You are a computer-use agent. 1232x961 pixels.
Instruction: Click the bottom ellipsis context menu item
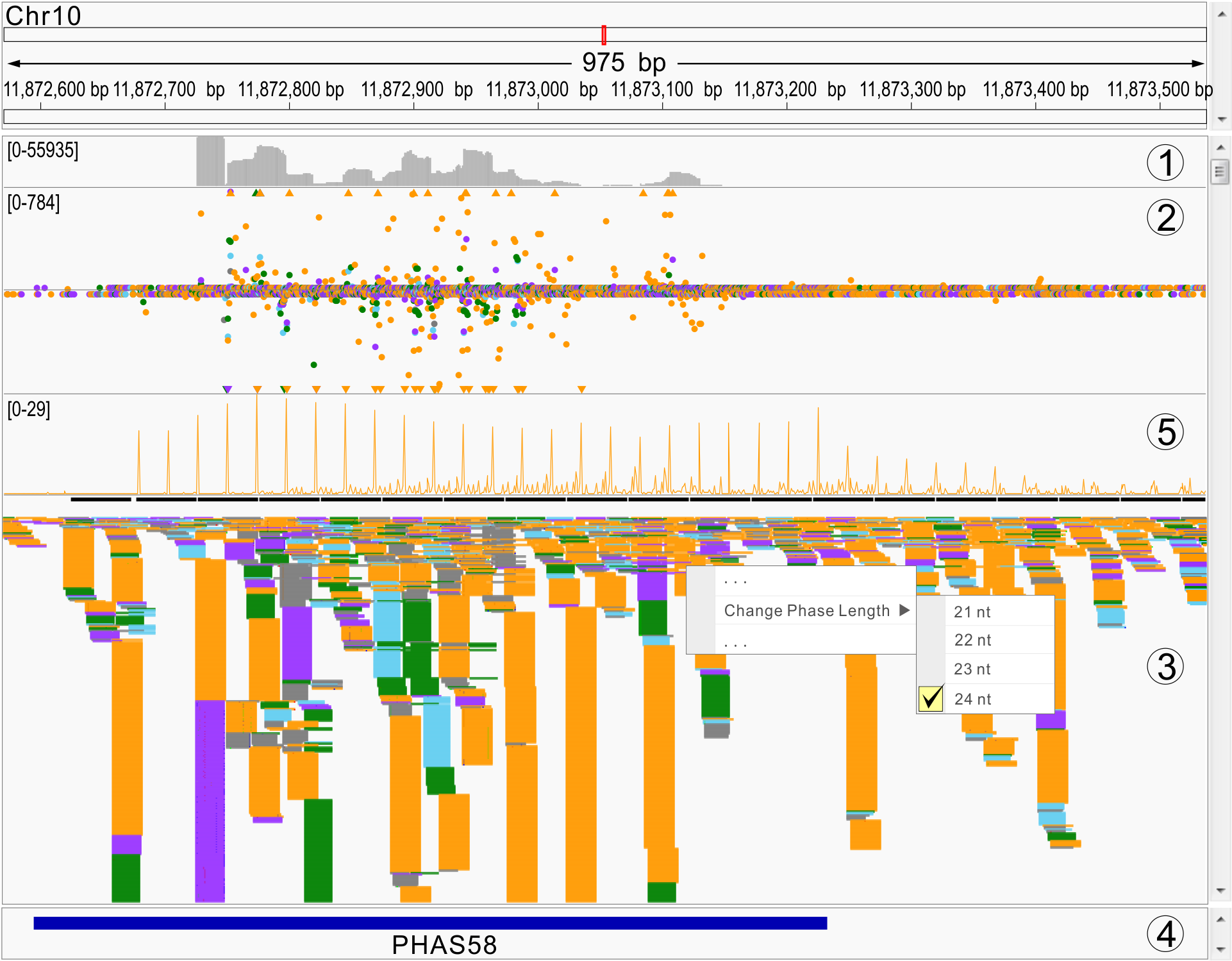tap(815, 640)
